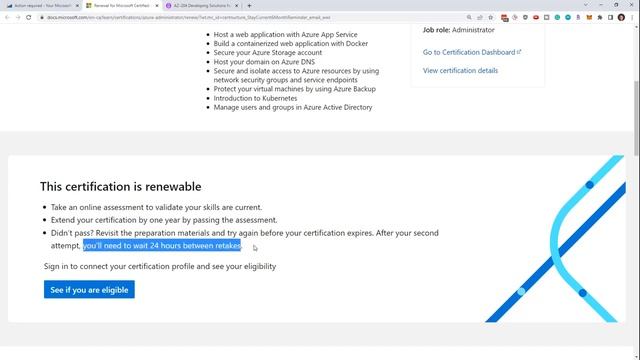The image size is (640, 360).
Task: Share this page from address bar
Action: coord(480,18)
